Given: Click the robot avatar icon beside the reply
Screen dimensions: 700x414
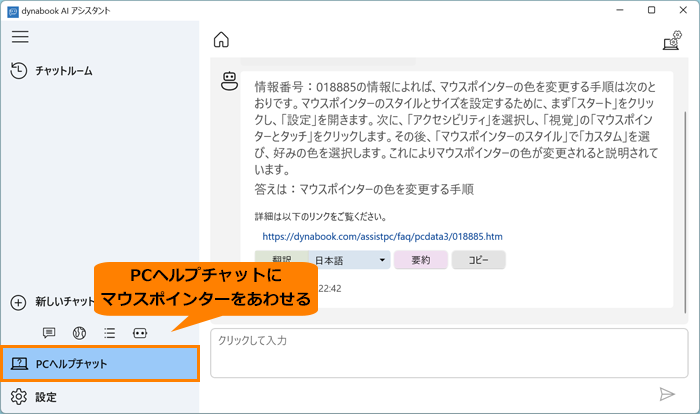Looking at the screenshot, I should tap(229, 81).
